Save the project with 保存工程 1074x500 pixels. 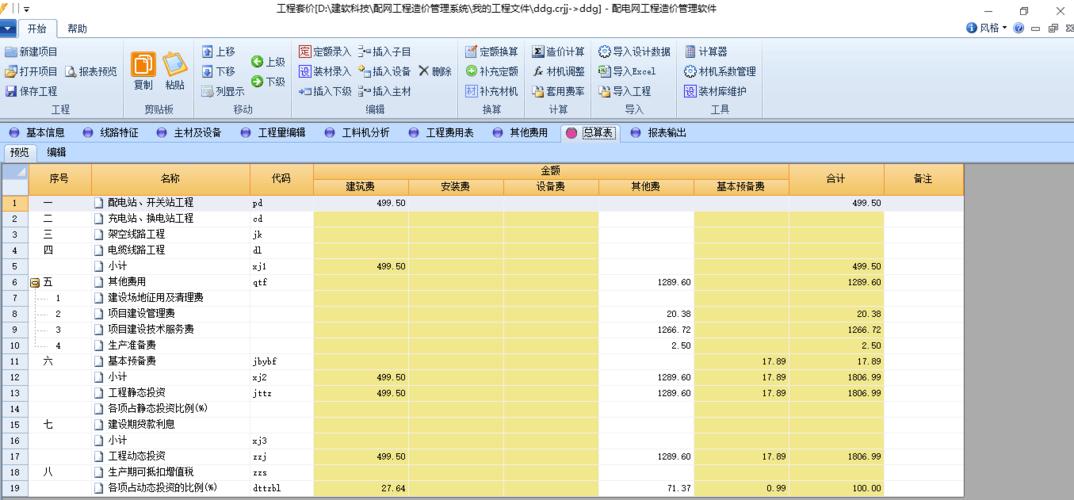click(32, 91)
